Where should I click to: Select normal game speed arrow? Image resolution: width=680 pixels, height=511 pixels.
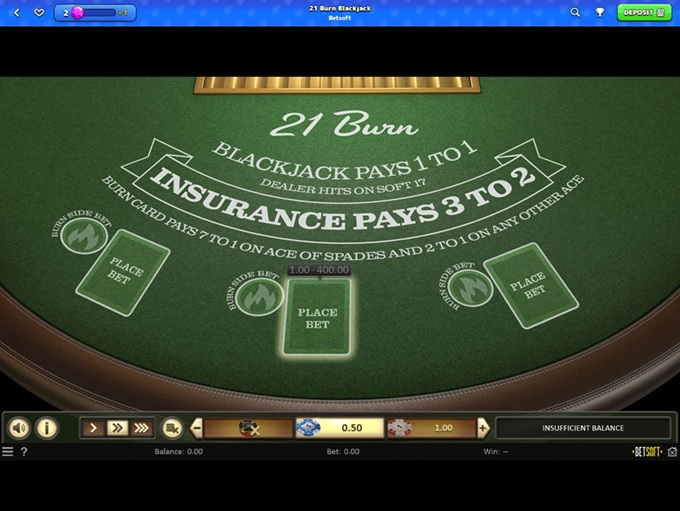coord(94,428)
